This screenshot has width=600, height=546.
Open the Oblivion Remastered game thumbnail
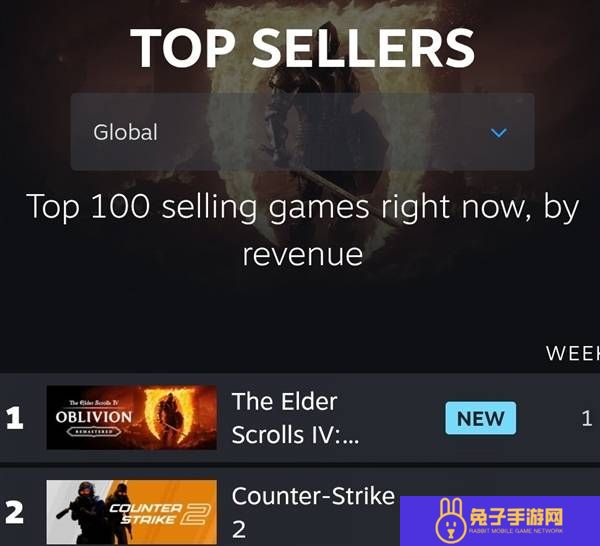coord(132,417)
